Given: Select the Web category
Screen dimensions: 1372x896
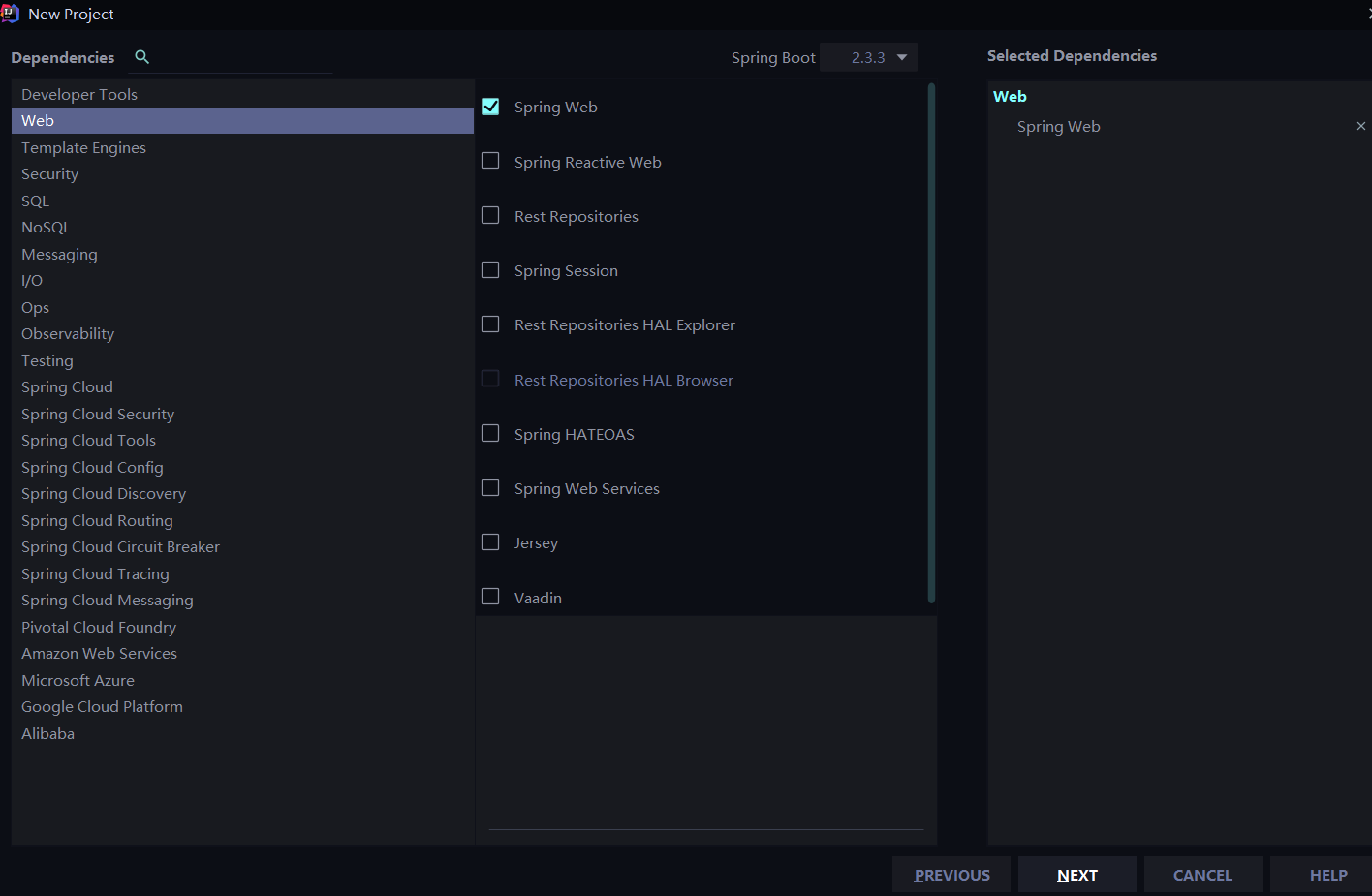Looking at the screenshot, I should click(242, 120).
